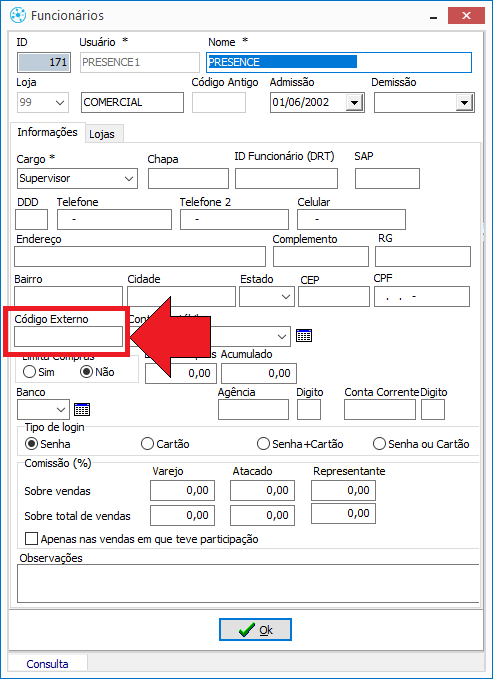Click the ID field showing 171
This screenshot has height=679, width=493.
44,62
